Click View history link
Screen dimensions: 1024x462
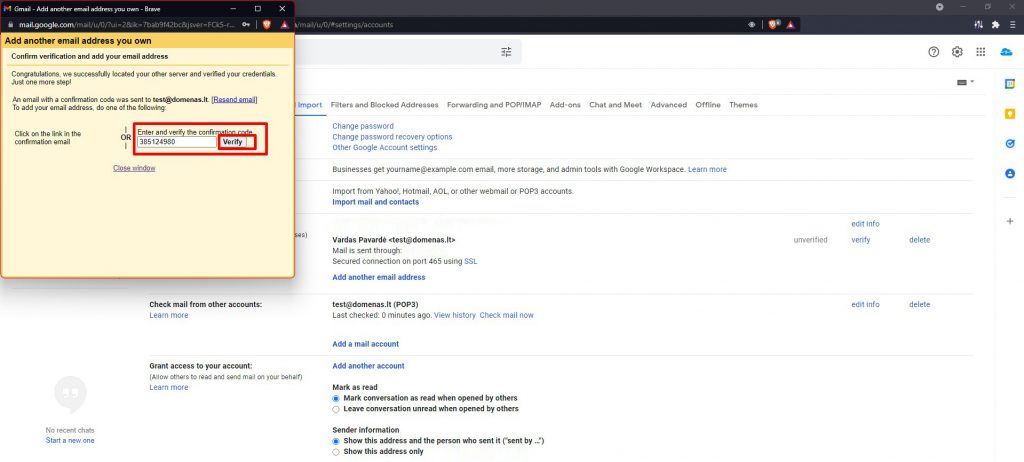455,315
